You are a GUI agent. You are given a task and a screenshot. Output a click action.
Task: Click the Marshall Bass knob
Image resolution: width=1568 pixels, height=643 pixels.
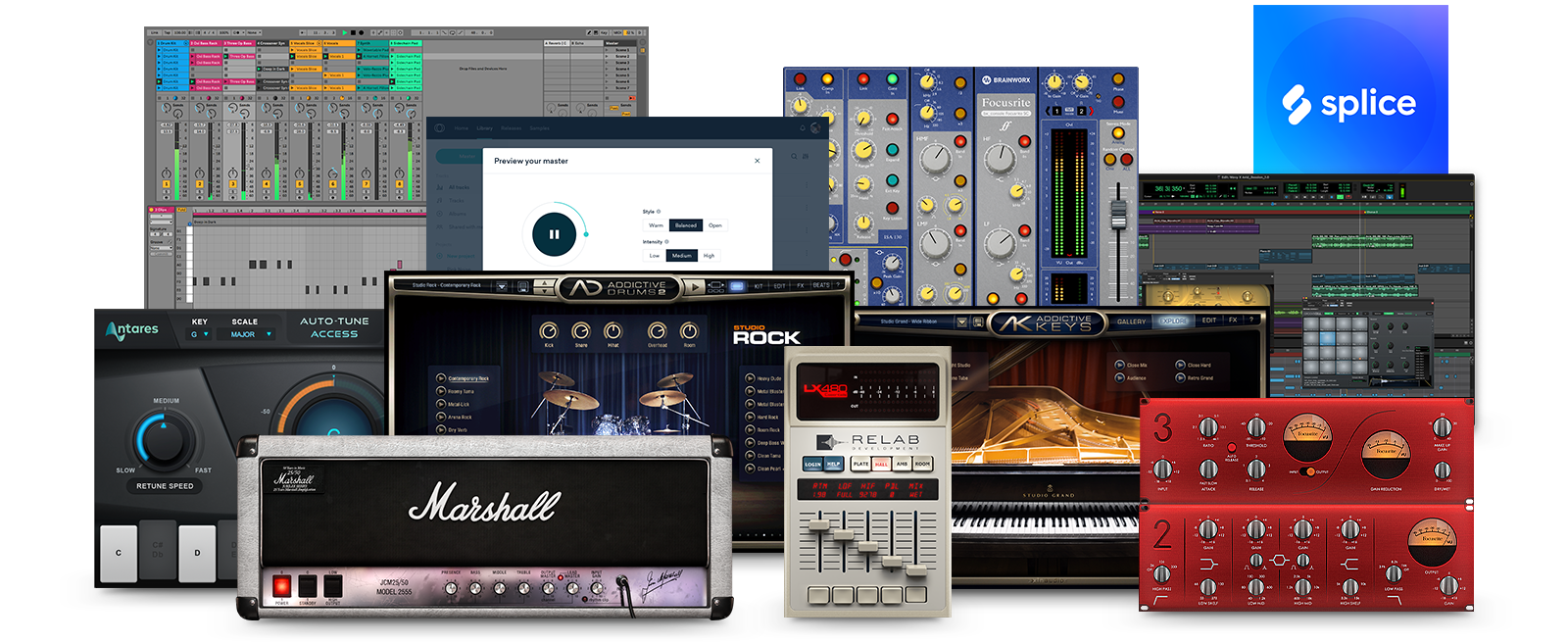(x=475, y=588)
